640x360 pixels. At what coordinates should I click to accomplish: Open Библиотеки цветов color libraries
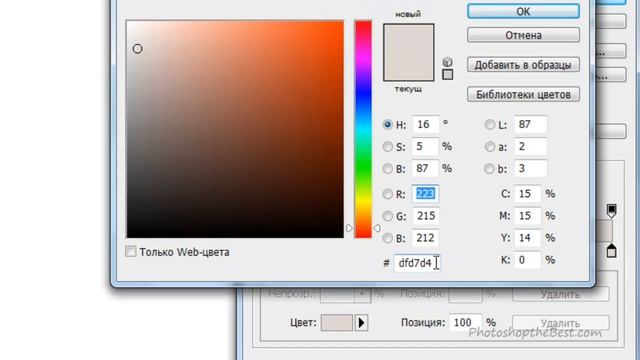click(523, 94)
